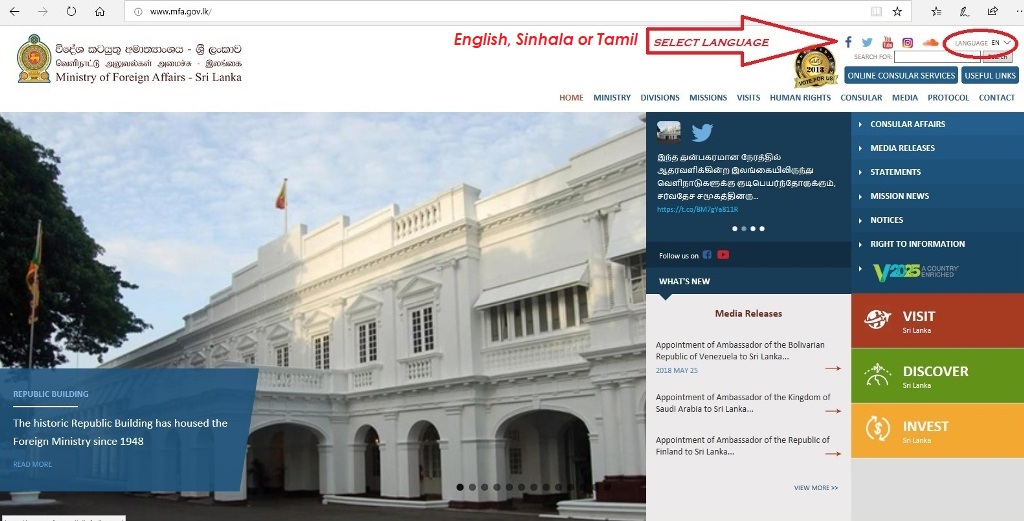Click the Sri Lanka national emblem logo
This screenshot has width=1024, height=521.
coord(34,59)
